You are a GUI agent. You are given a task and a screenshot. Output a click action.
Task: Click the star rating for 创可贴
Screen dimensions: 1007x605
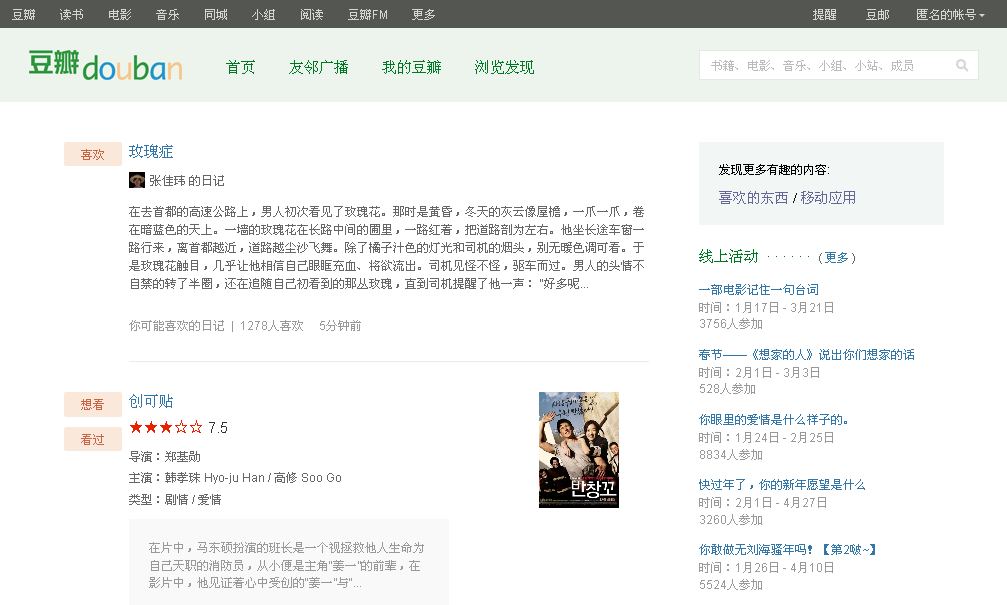point(166,427)
